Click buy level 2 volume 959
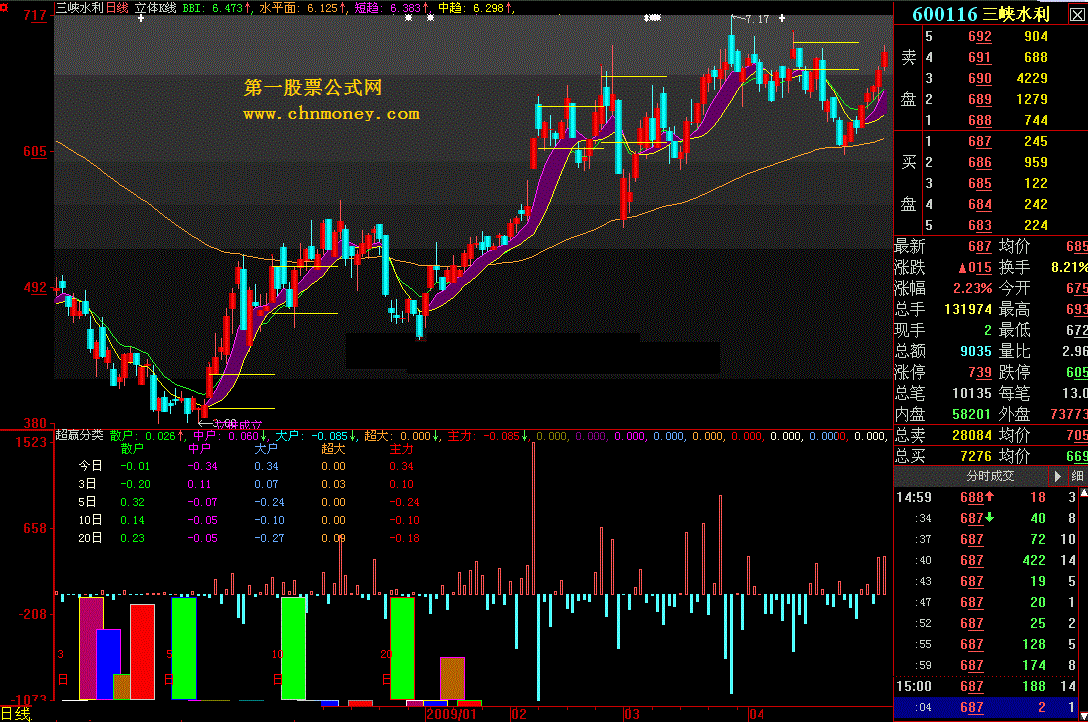The width and height of the screenshot is (1088, 722). tap(1036, 162)
